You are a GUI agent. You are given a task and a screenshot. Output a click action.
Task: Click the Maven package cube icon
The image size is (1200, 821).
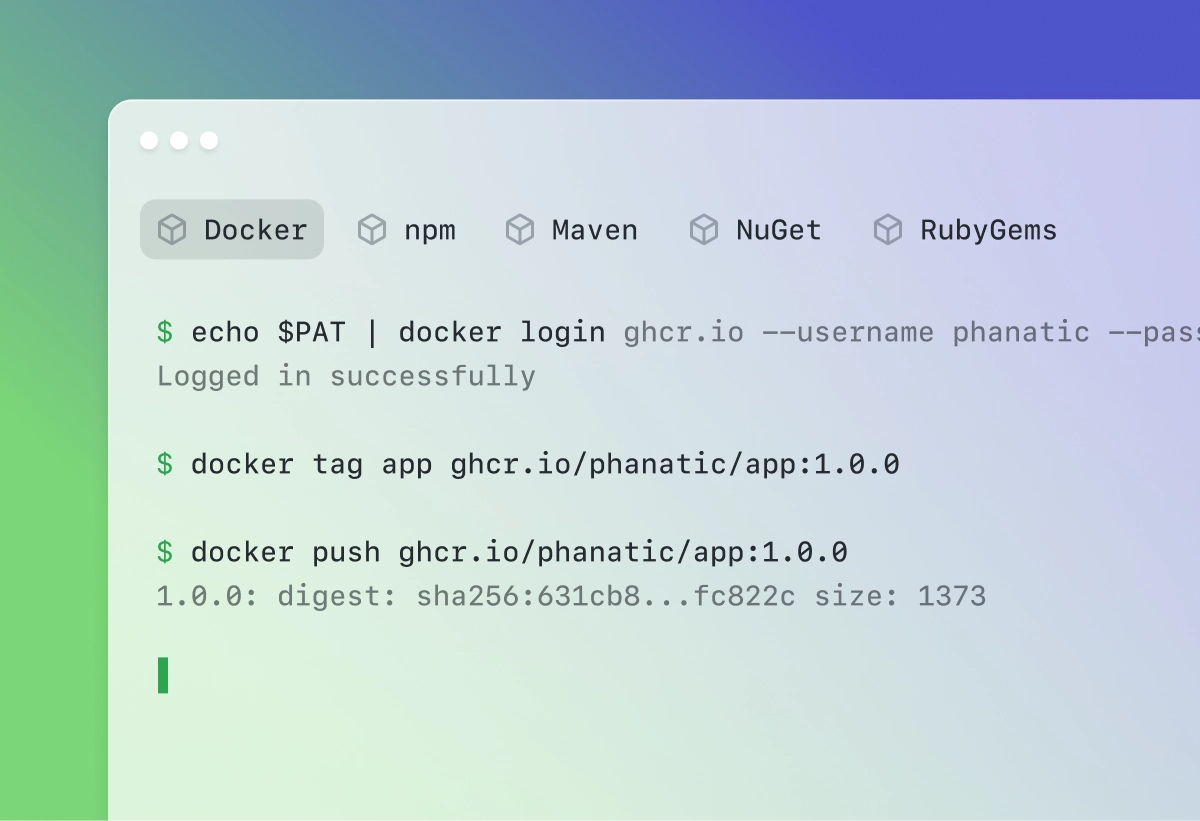pos(520,230)
